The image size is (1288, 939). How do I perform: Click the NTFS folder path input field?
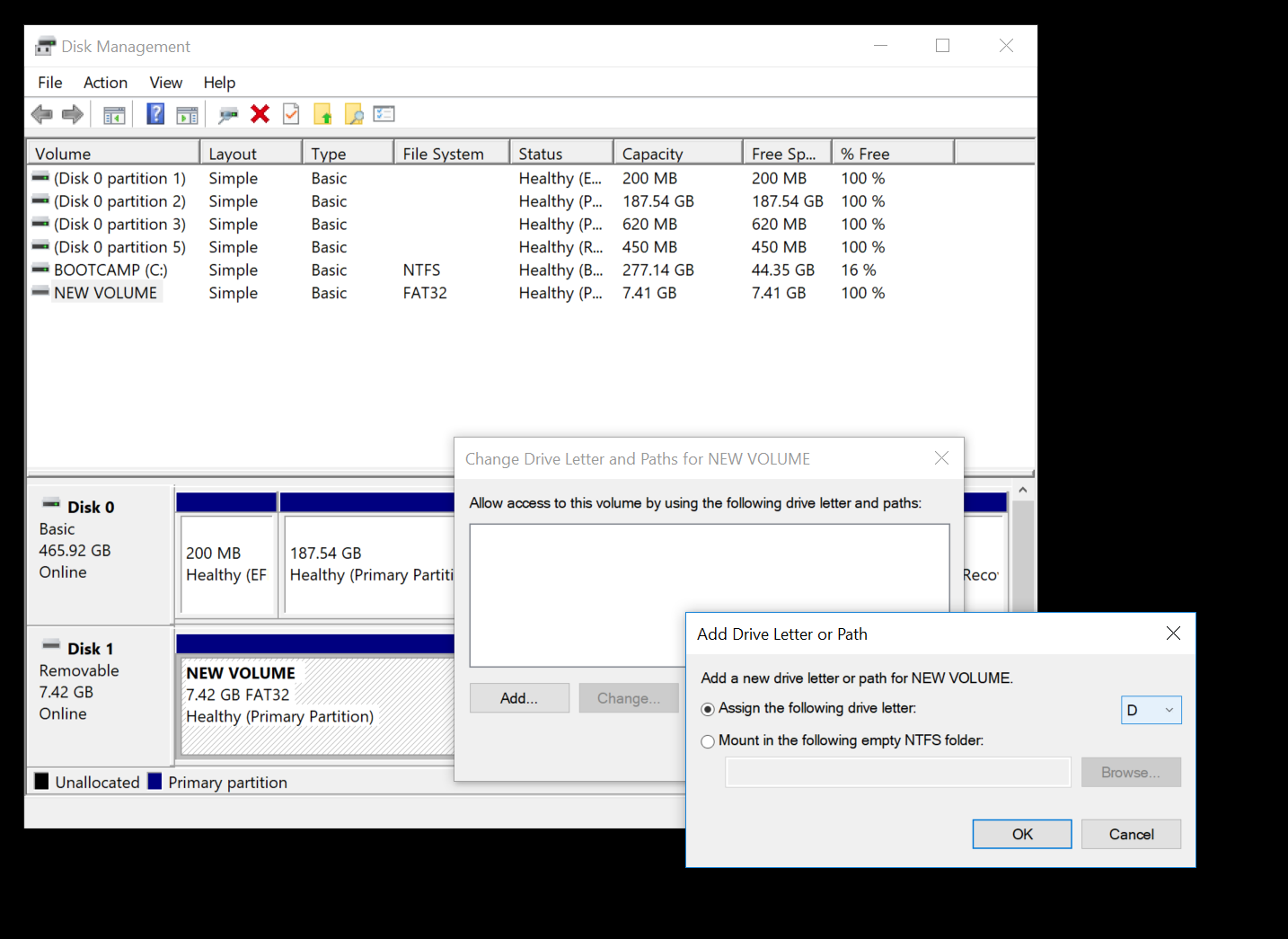898,773
